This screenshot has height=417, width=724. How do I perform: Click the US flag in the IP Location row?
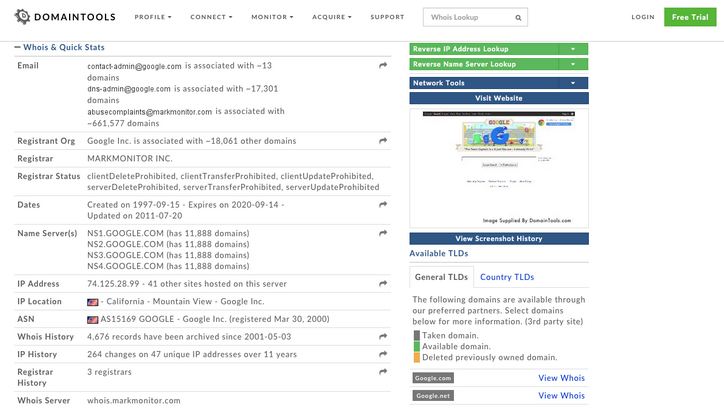point(92,302)
